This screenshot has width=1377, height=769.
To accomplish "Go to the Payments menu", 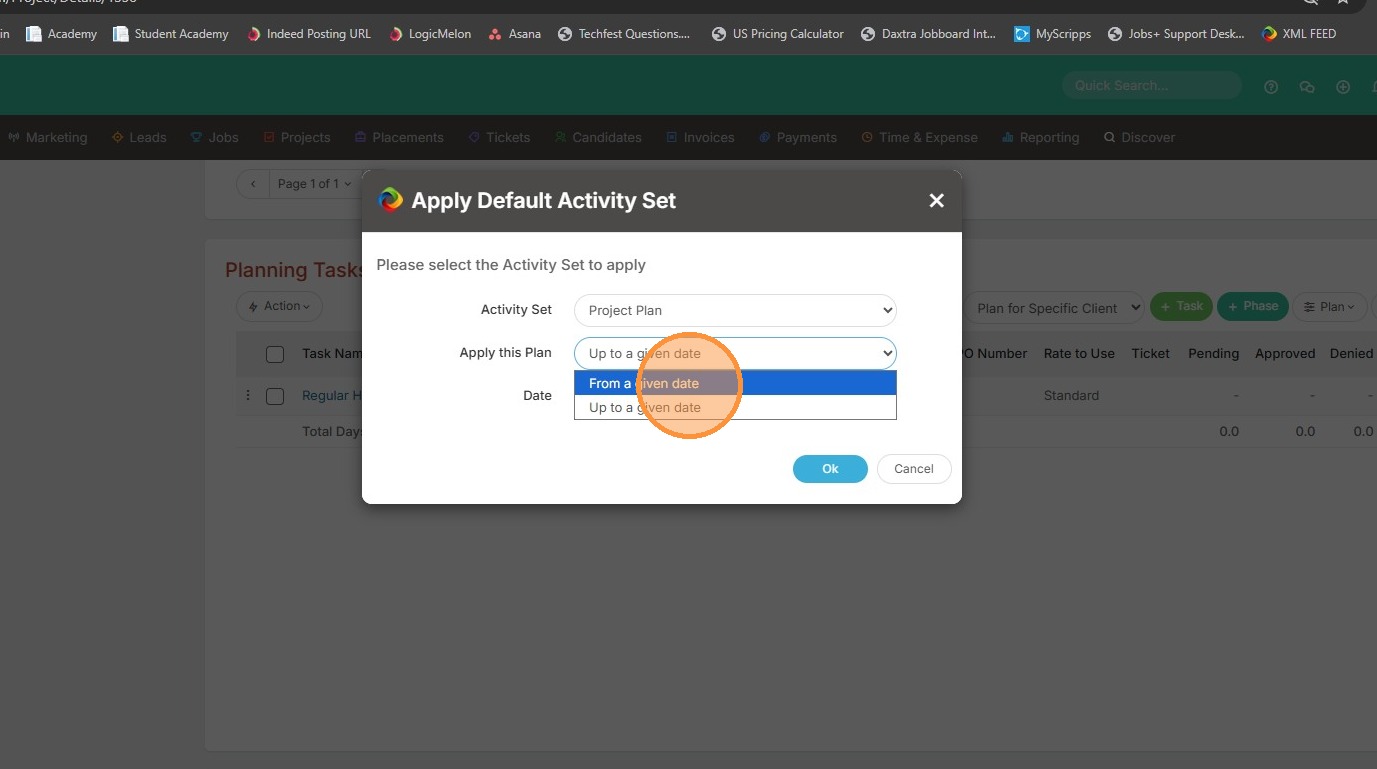I will click(x=797, y=138).
